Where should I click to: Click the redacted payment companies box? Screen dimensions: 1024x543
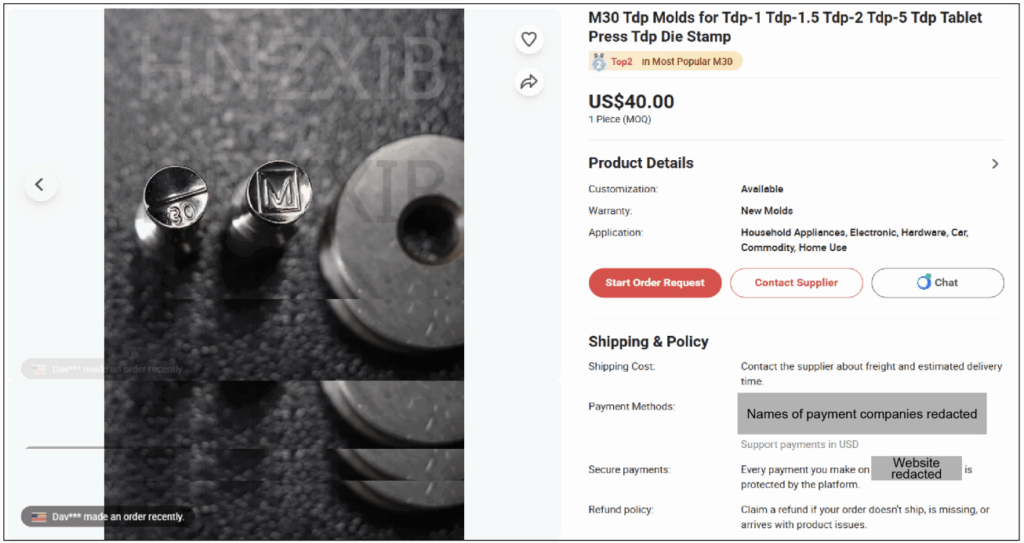[861, 414]
